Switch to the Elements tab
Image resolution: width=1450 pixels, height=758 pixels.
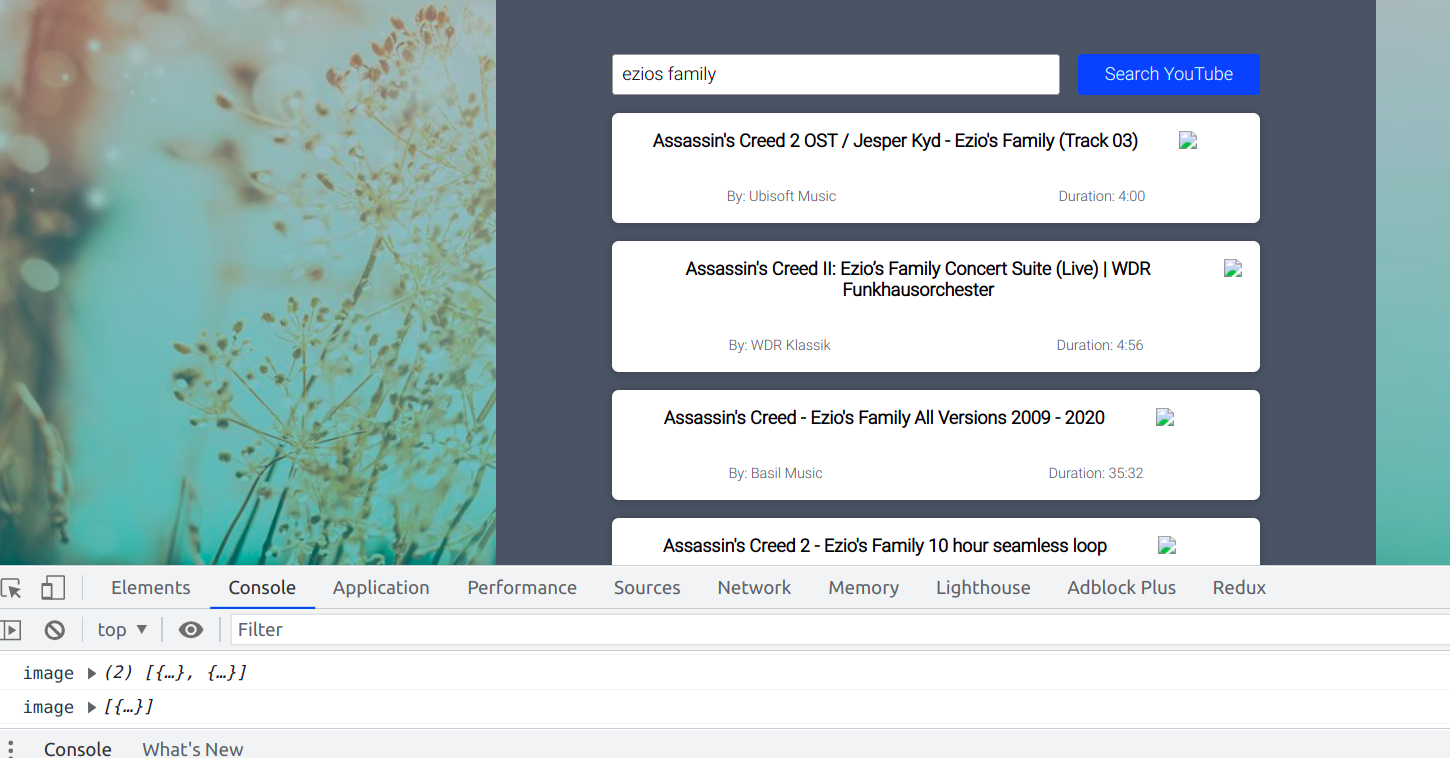pyautogui.click(x=151, y=588)
